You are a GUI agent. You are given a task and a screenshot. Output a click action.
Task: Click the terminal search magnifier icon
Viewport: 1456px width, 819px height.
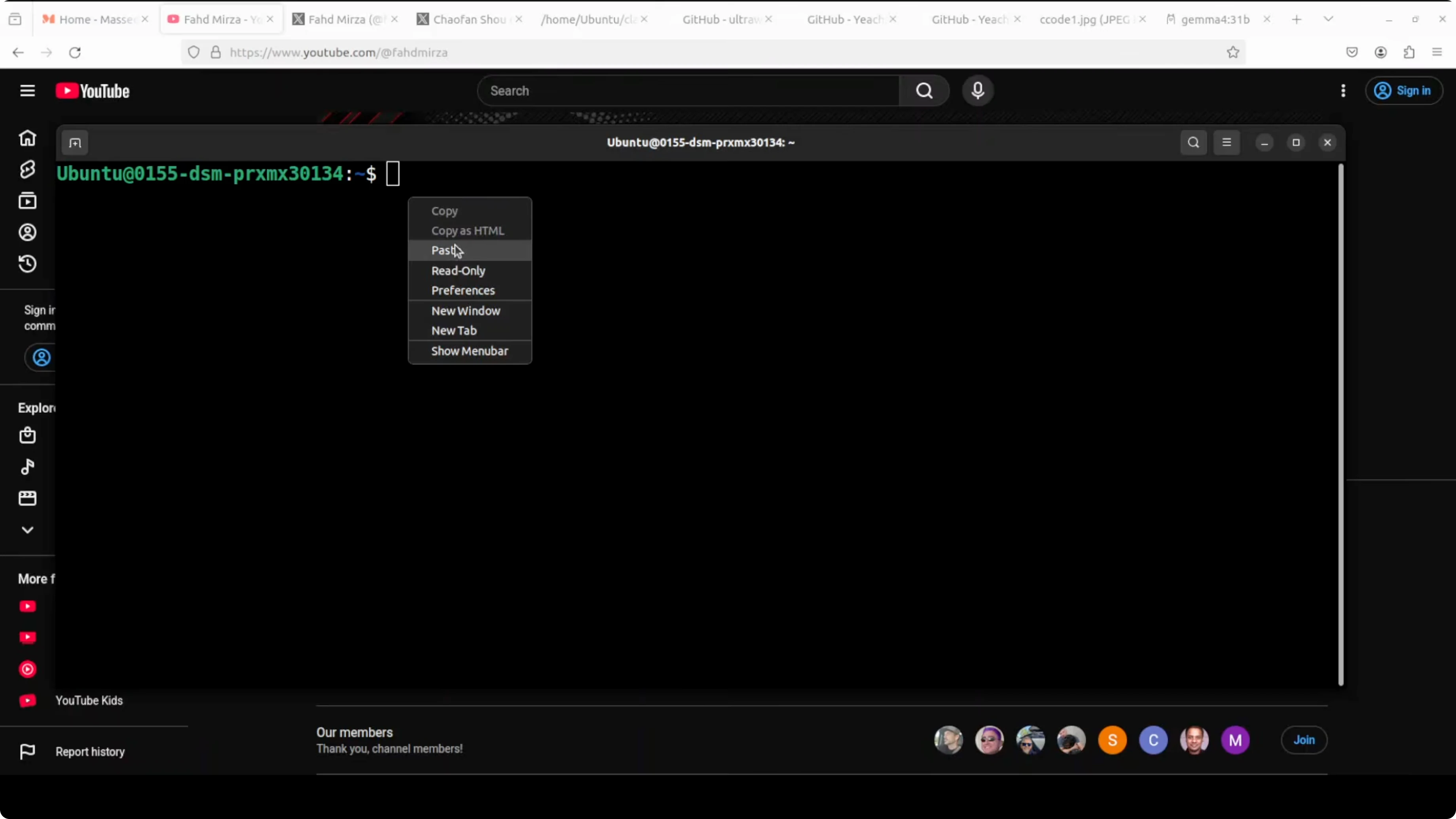(1193, 142)
